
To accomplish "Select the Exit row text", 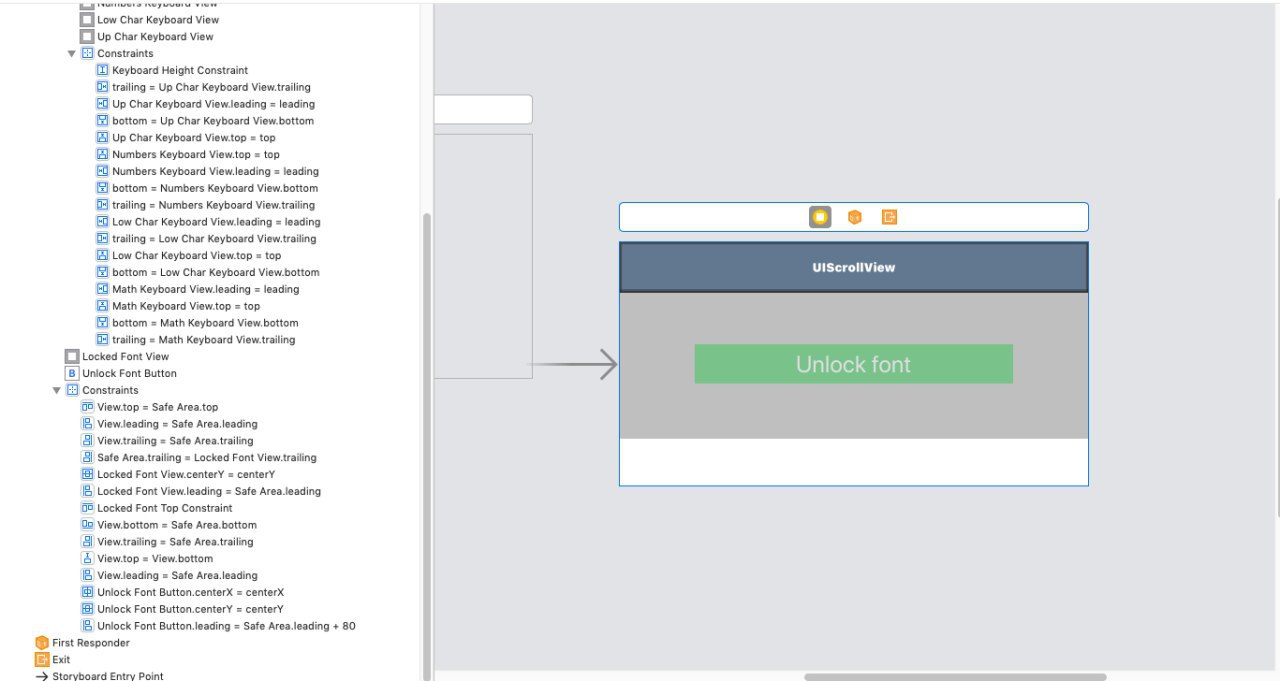I will click(61, 660).
